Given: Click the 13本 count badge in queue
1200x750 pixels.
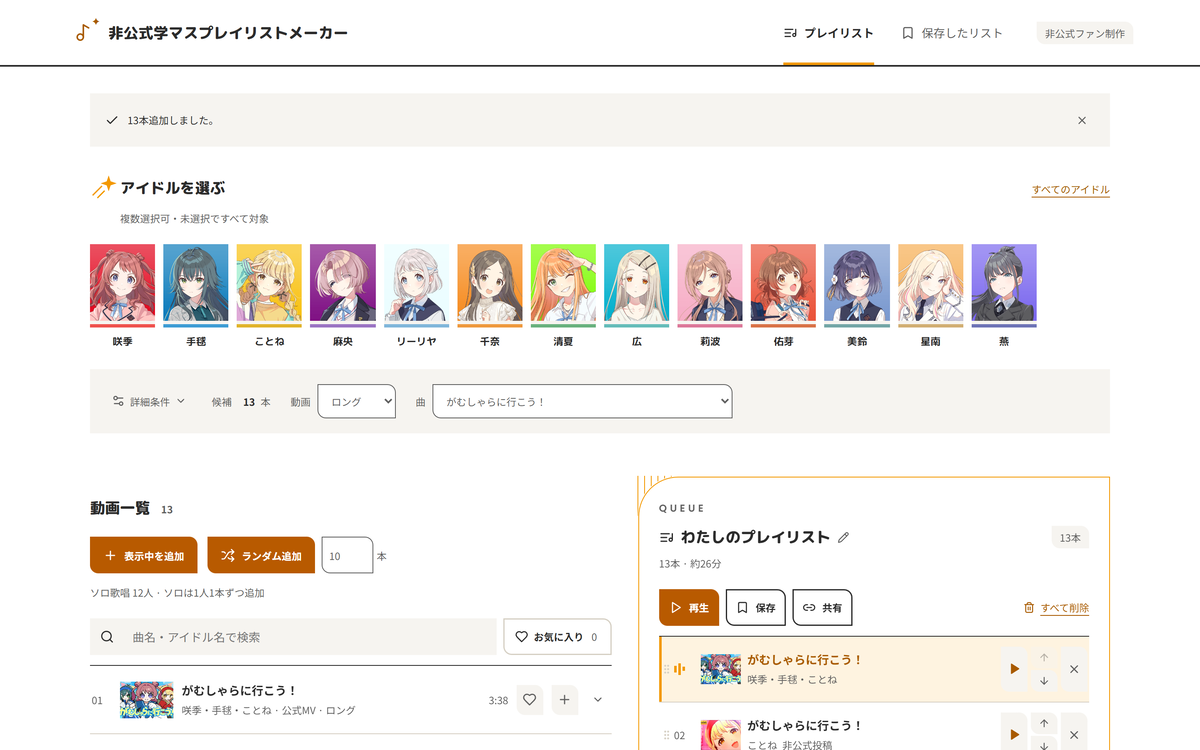Looking at the screenshot, I should (x=1070, y=538).
